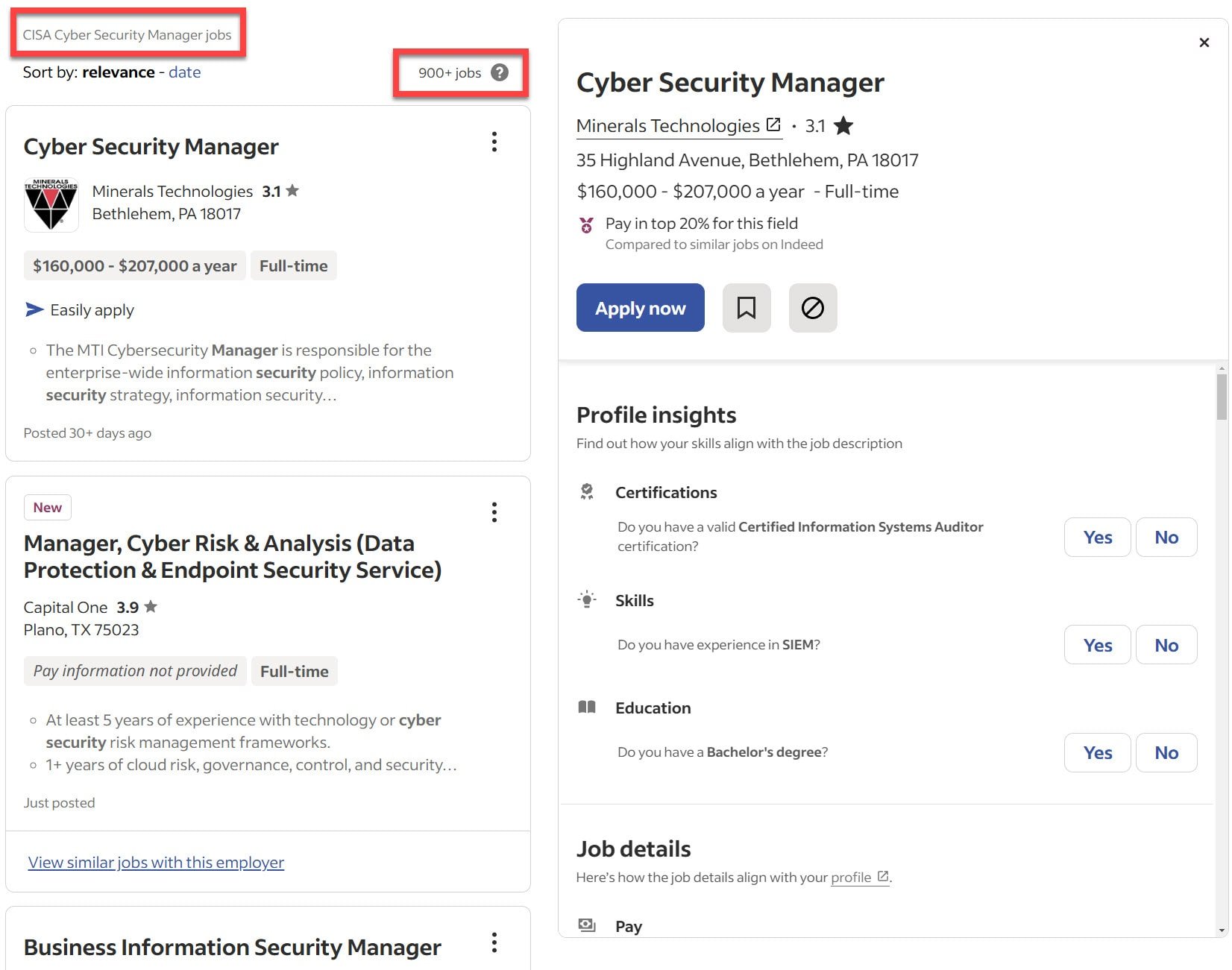1232x970 pixels.
Task: Answer No to SIEM experience question
Action: coord(1166,645)
